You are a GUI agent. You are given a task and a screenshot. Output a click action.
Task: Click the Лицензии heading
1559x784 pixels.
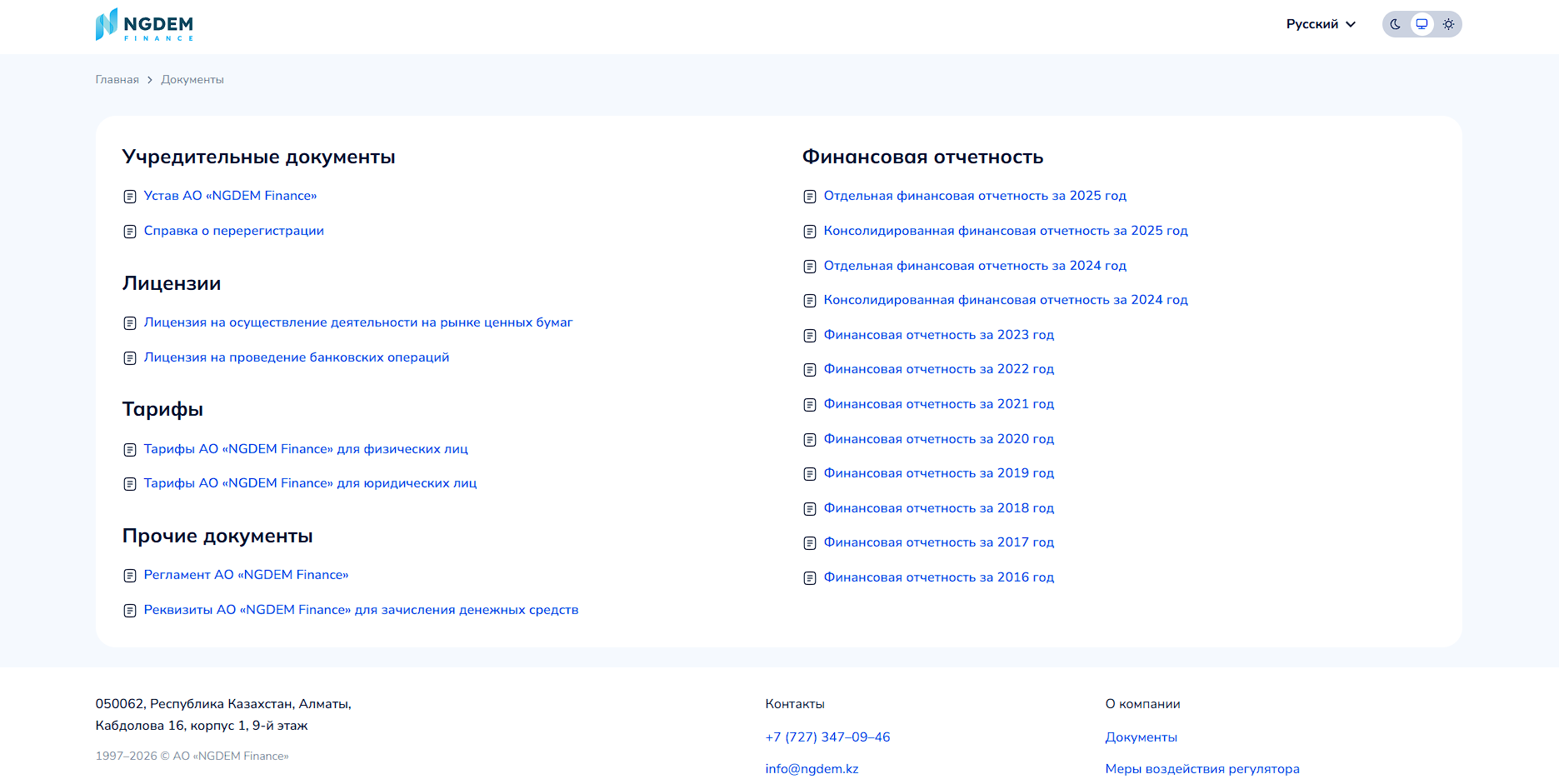(x=172, y=284)
